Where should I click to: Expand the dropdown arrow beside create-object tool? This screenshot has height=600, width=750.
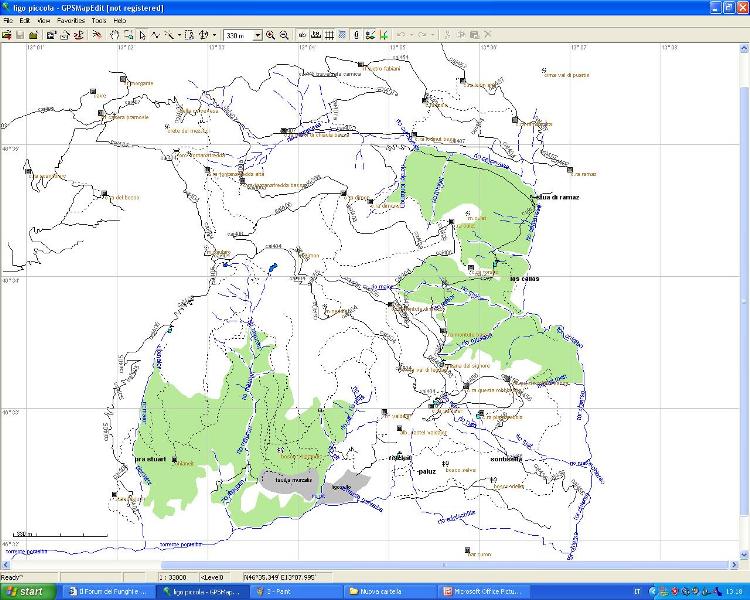click(178, 35)
